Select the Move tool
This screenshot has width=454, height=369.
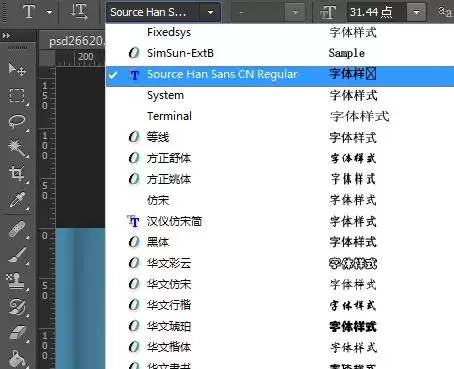tap(17, 70)
